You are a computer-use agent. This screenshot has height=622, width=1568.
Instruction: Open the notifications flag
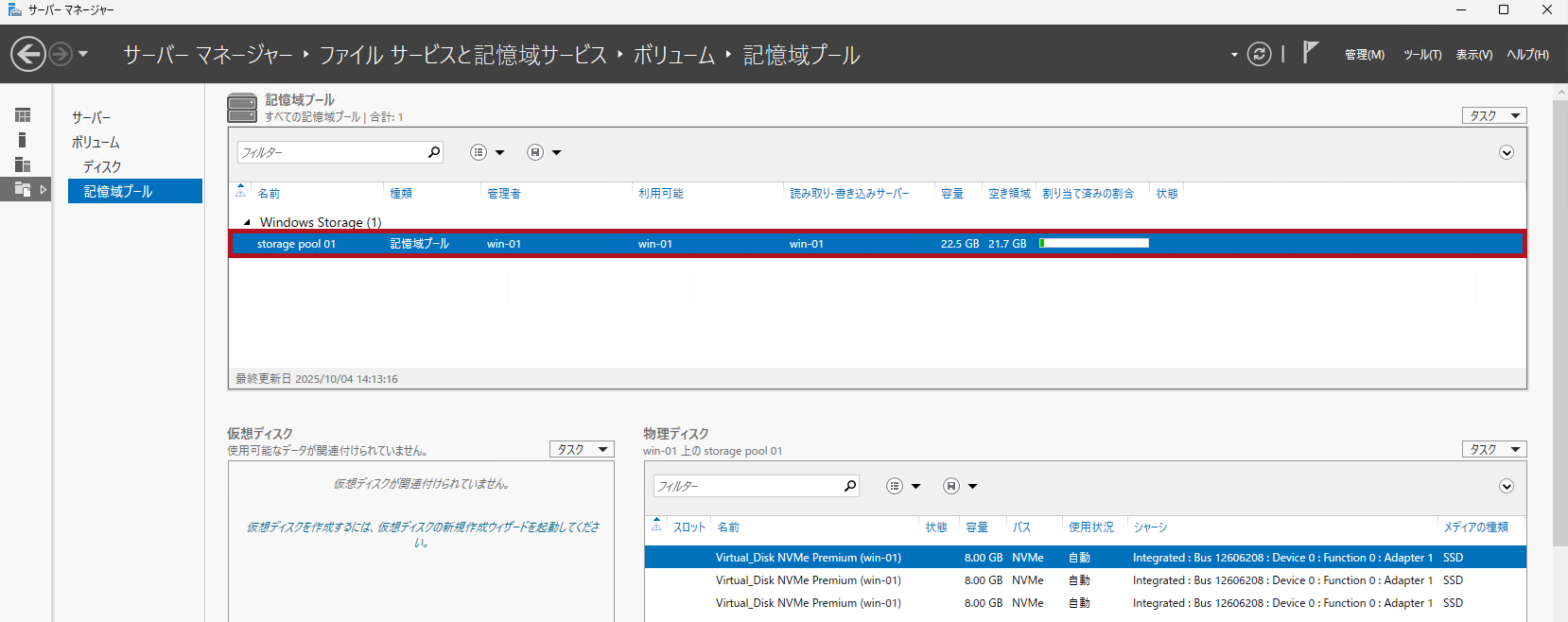pos(1310,53)
